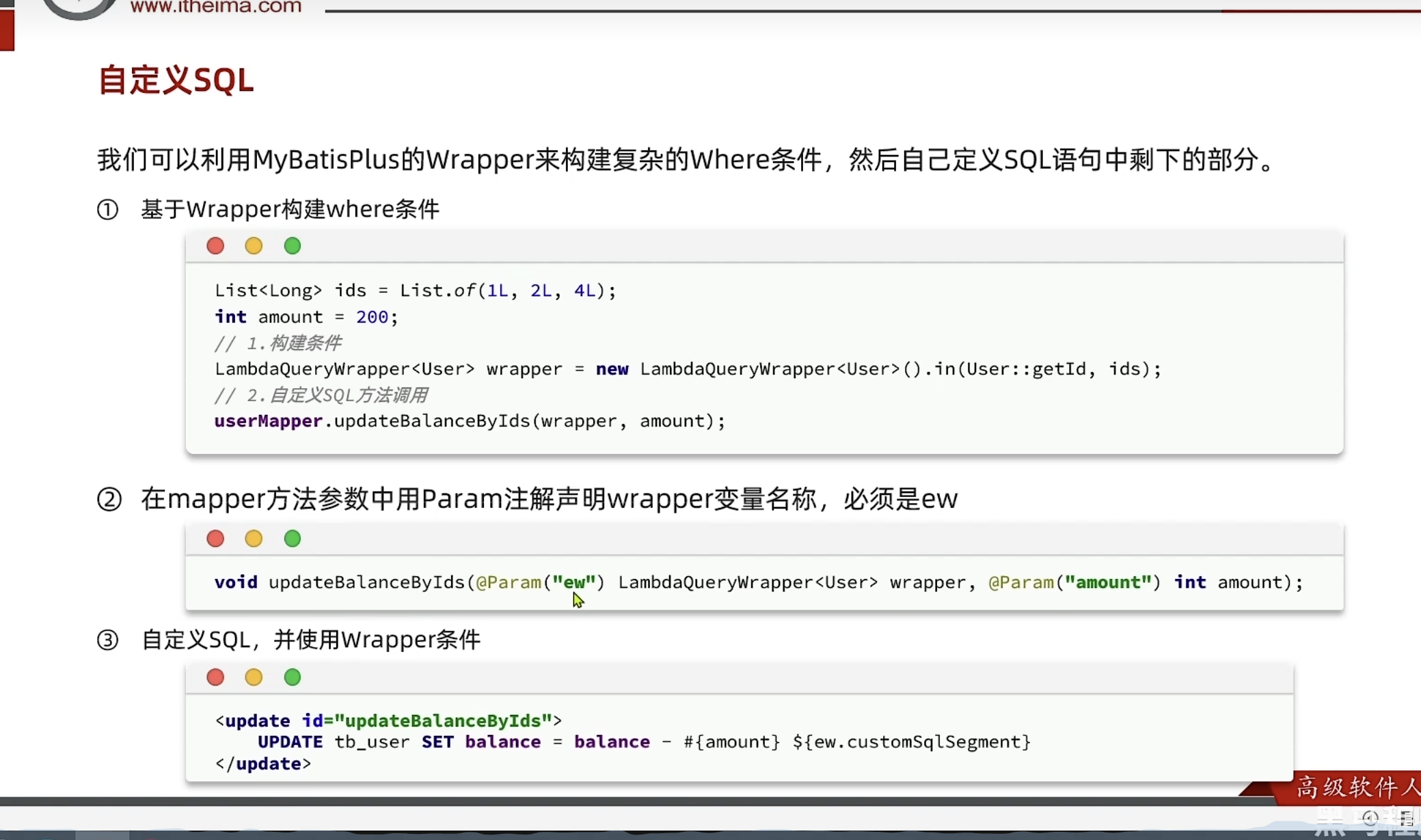Screen dimensions: 1421x840
Task: Click ${ew.customSqlSegment} in the XML code
Action: [911, 742]
